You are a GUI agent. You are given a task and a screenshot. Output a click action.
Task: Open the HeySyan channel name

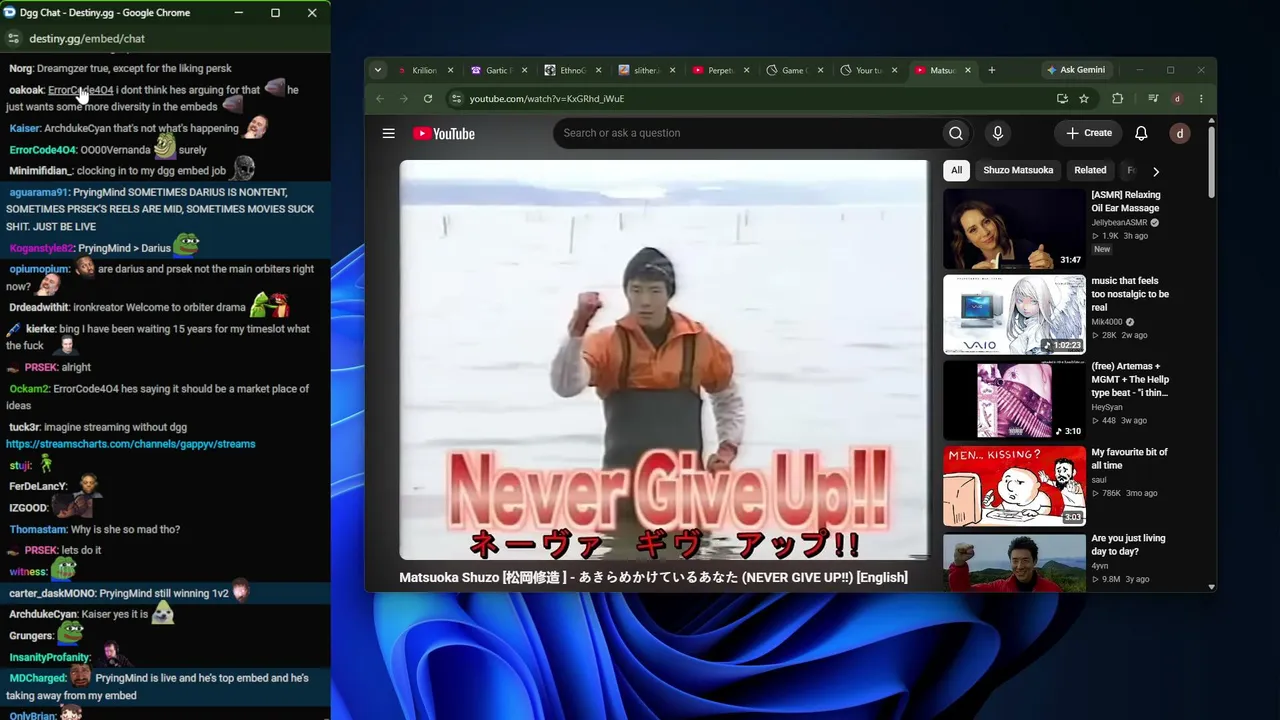pyautogui.click(x=1107, y=408)
